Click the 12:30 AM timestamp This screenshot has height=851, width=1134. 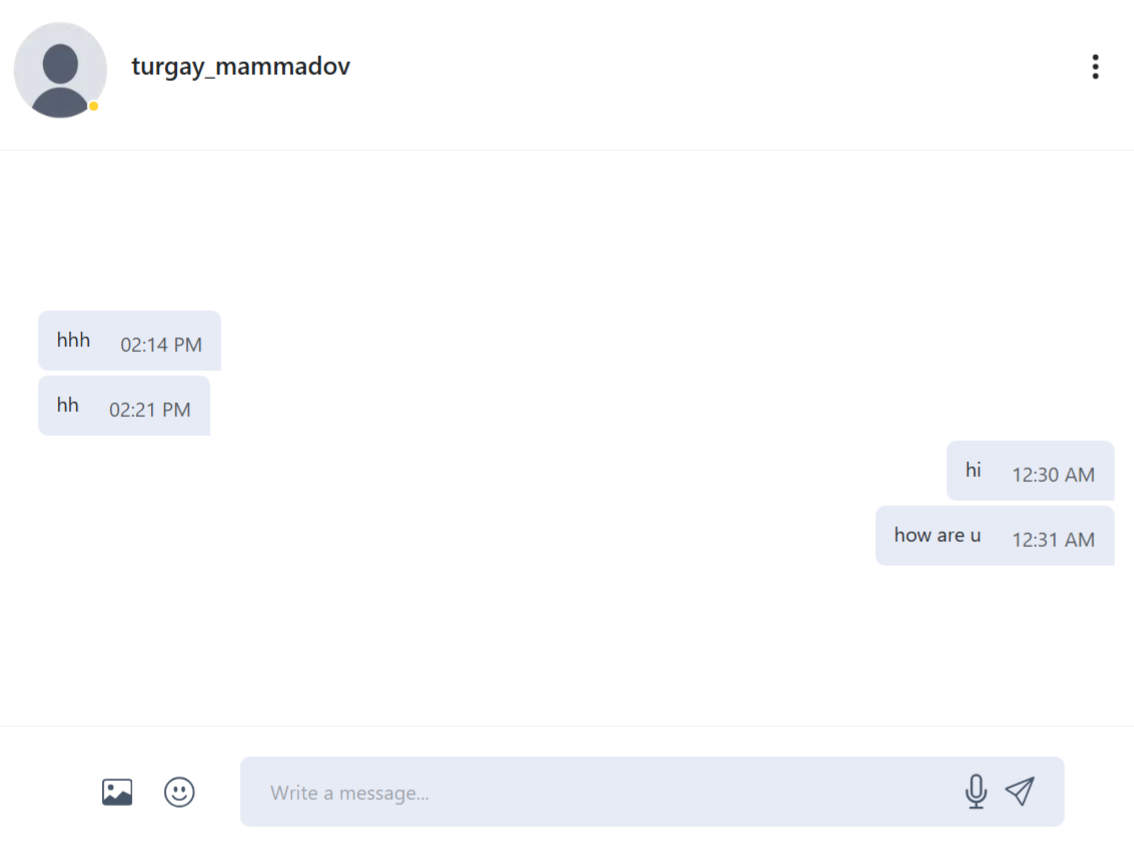point(1053,475)
